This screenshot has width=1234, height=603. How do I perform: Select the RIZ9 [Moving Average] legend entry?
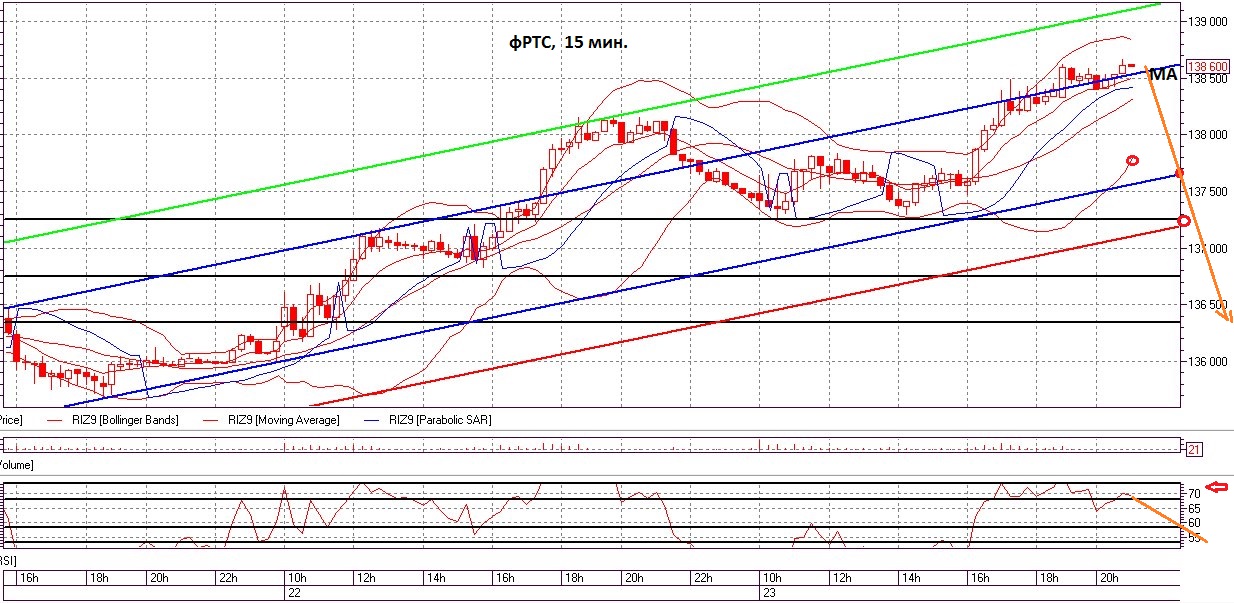283,420
